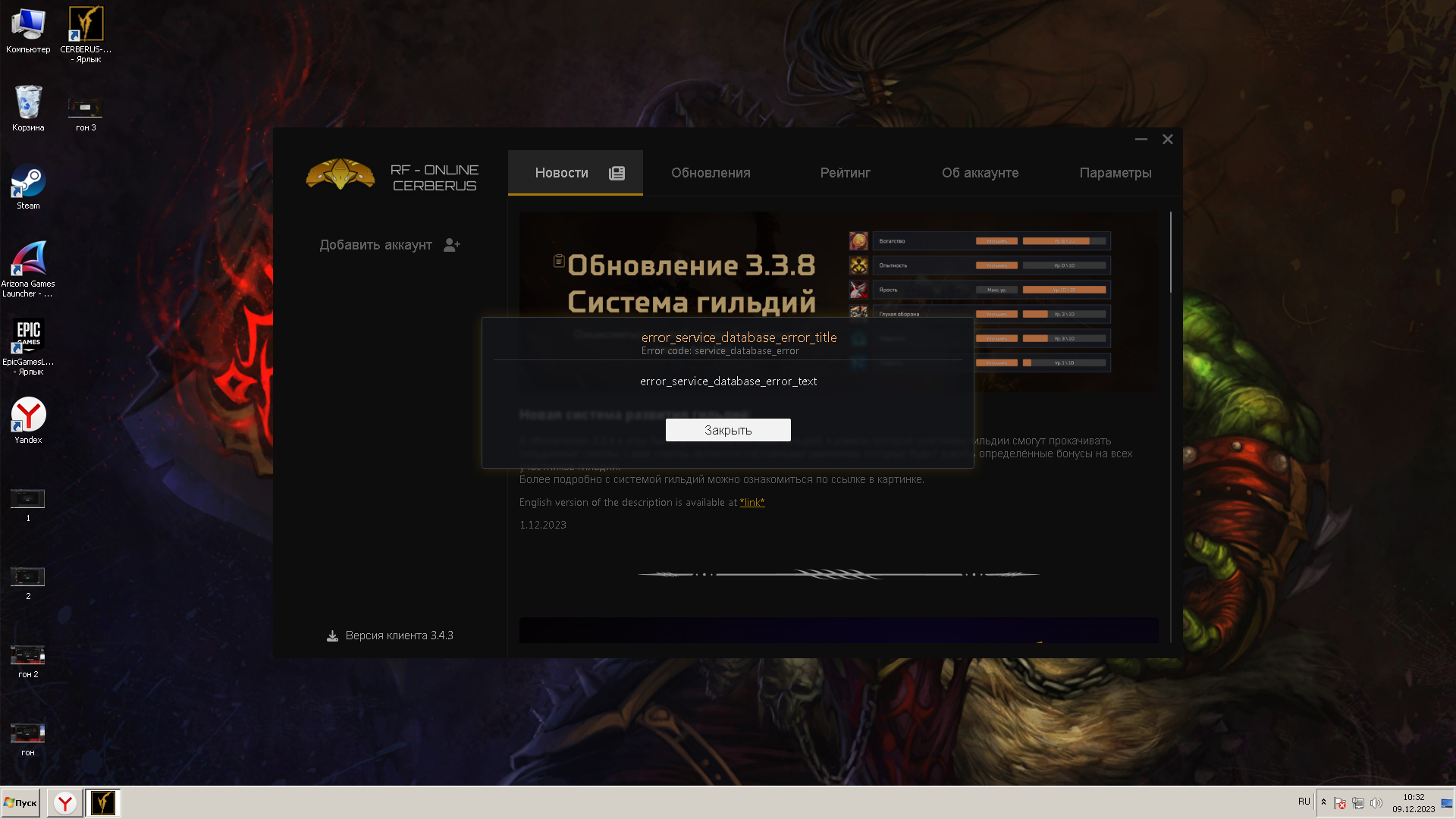
Task: Click the launcher news scrollbar
Action: click(1171, 253)
